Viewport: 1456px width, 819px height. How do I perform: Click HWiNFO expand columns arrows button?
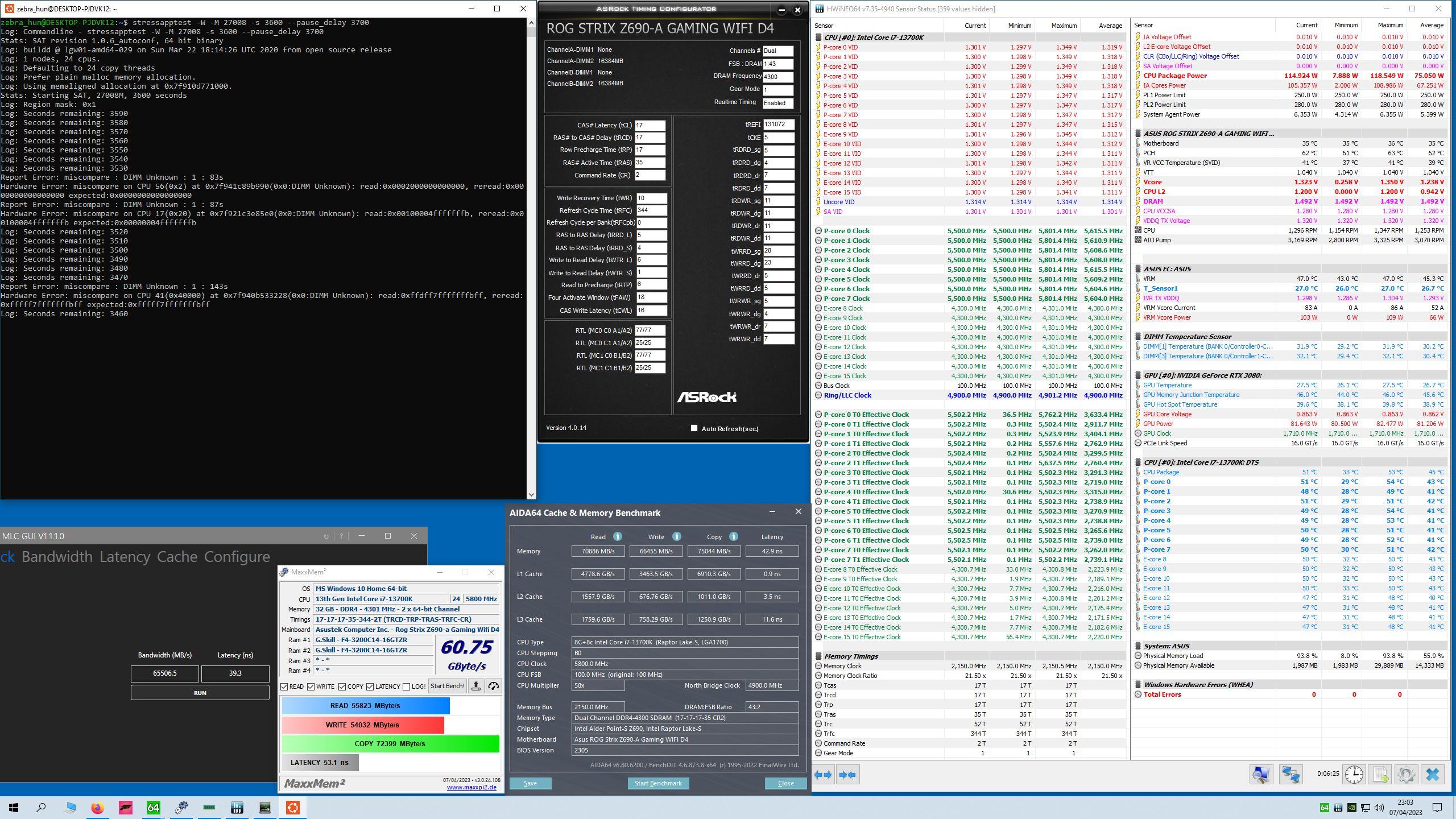tap(823, 774)
